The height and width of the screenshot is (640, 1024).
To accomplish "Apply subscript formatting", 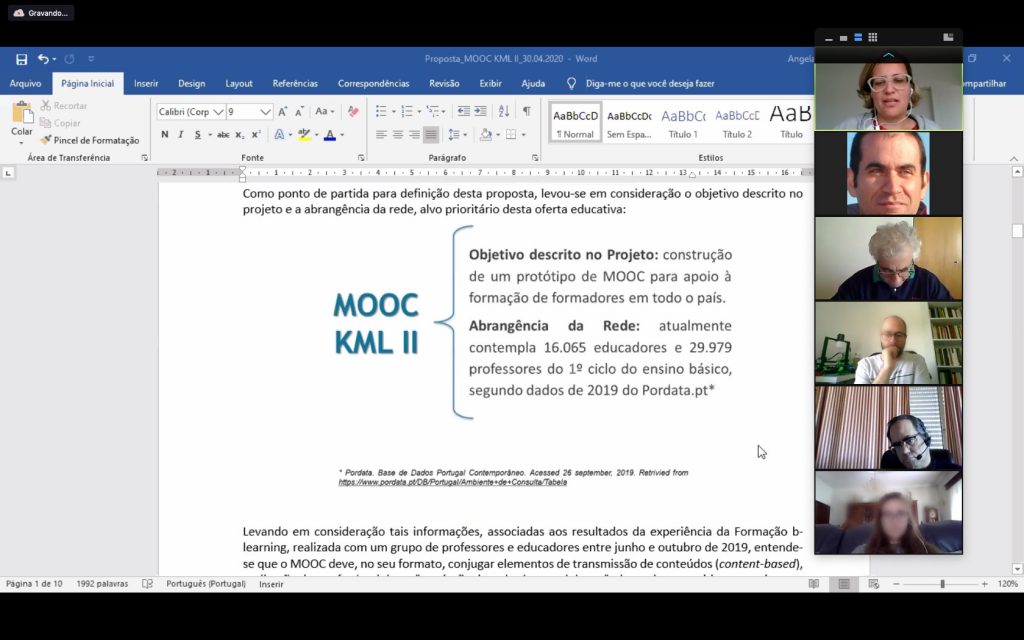I will [240, 135].
